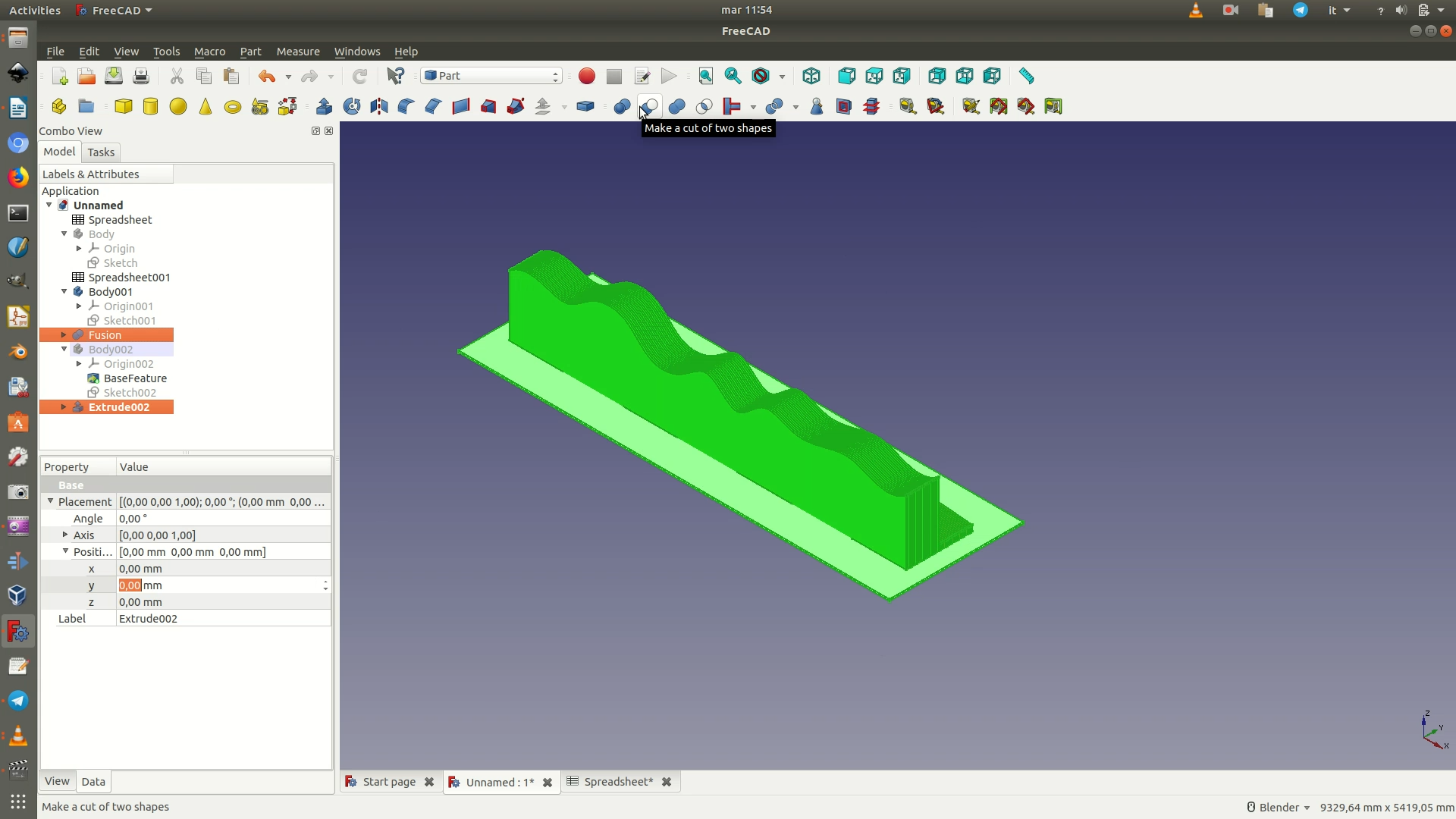Image resolution: width=1456 pixels, height=819 pixels.
Task: Create a Cylinder primitive
Action: pos(151,107)
